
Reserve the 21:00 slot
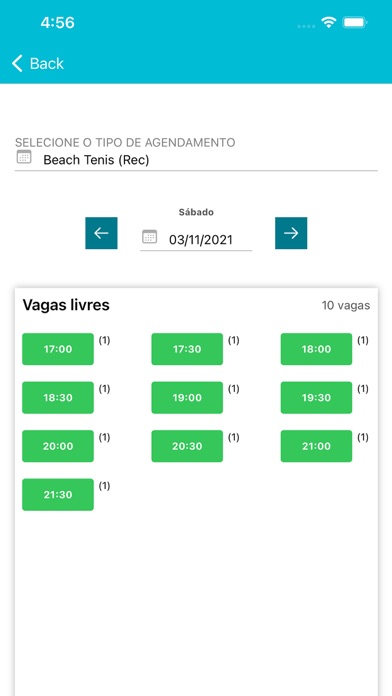pyautogui.click(x=316, y=446)
